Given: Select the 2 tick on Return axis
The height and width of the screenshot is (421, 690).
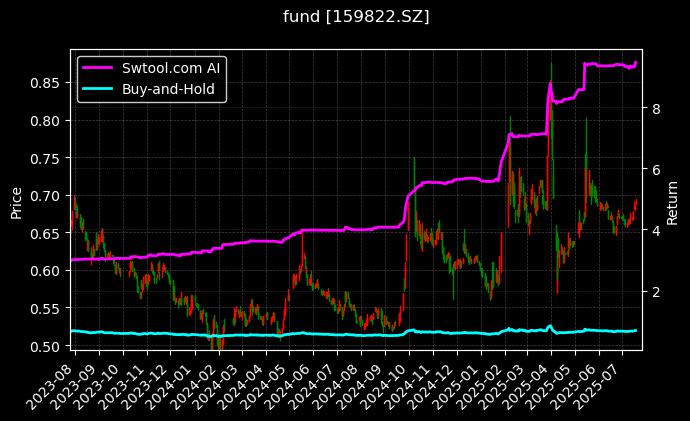Looking at the screenshot, I should (x=654, y=292).
